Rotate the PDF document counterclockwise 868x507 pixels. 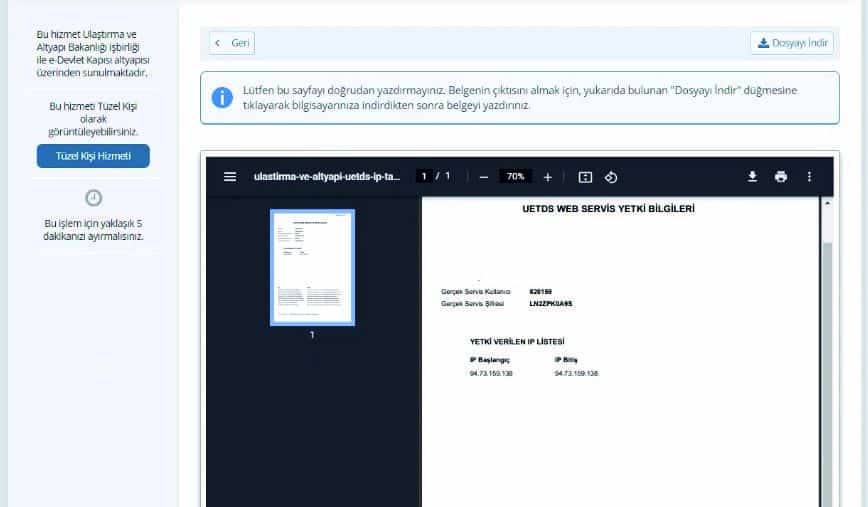pyautogui.click(x=611, y=177)
